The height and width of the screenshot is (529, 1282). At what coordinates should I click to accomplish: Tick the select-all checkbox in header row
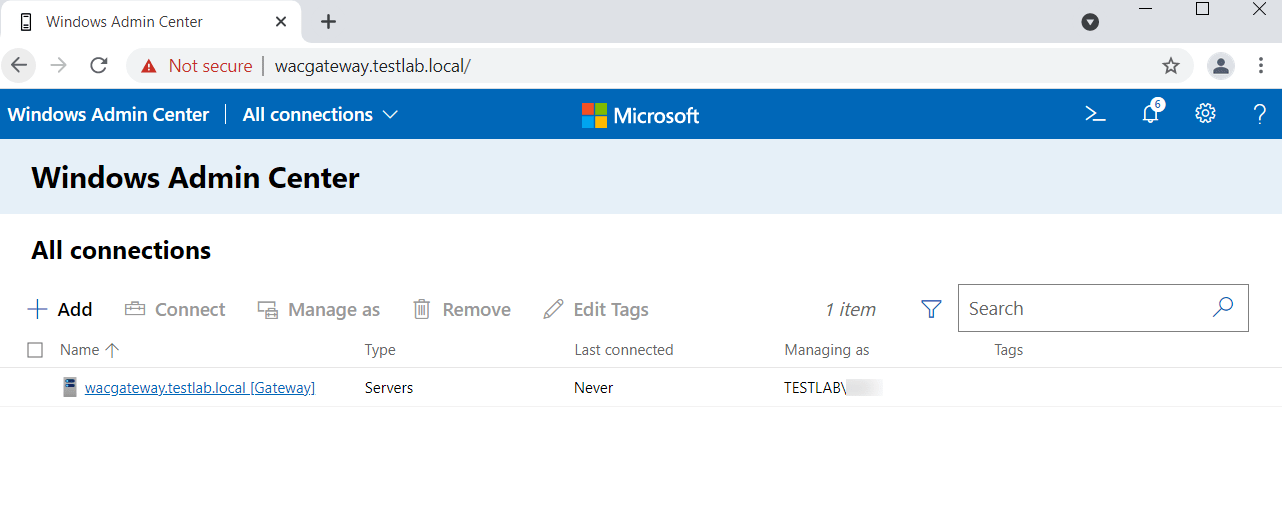pos(35,350)
